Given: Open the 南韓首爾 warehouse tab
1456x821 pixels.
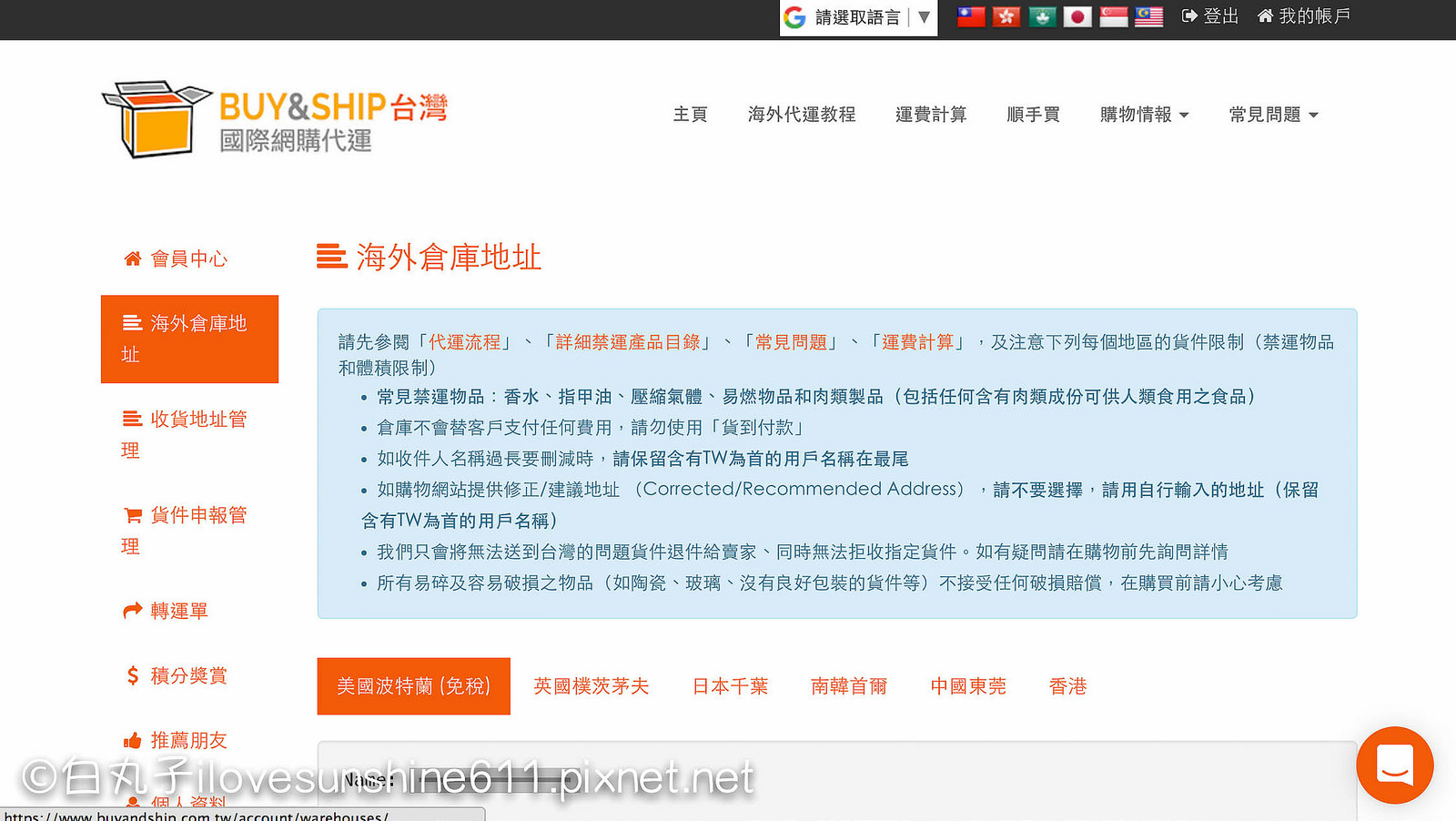Looking at the screenshot, I should [848, 686].
